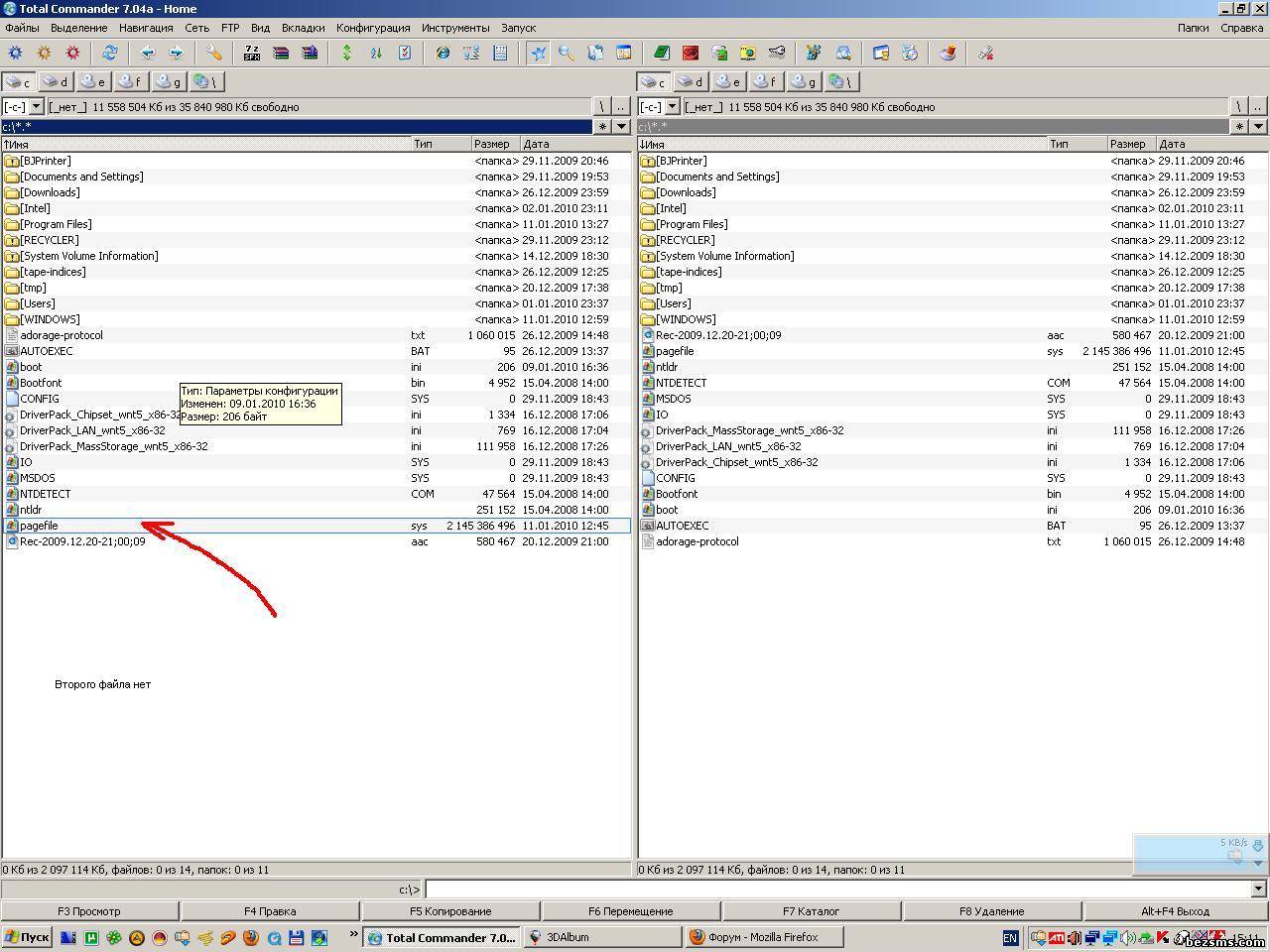Select [WINDOWS] folder in right panel
The height and width of the screenshot is (952, 1270).
coord(952,319)
